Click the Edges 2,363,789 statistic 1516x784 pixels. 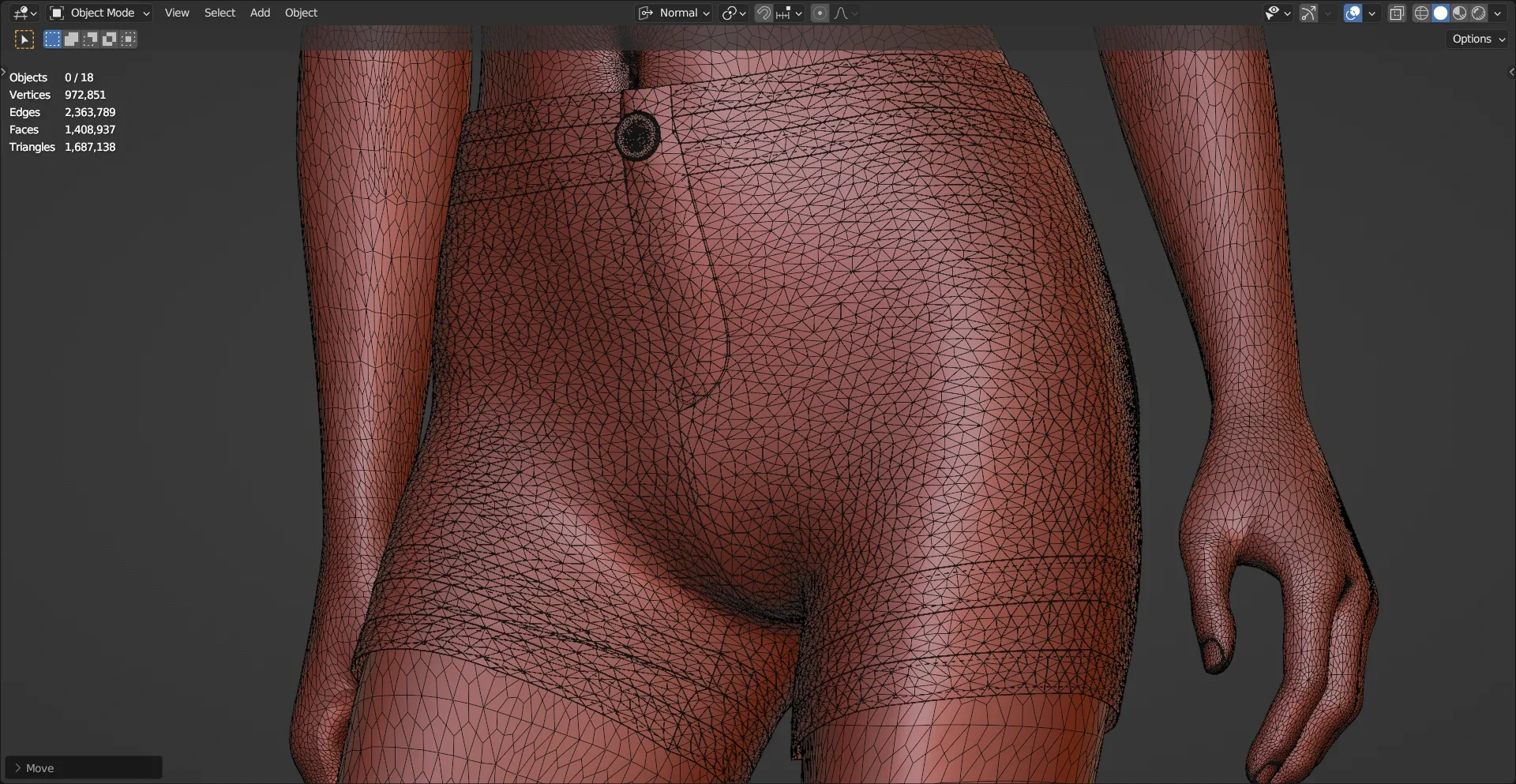click(x=62, y=112)
